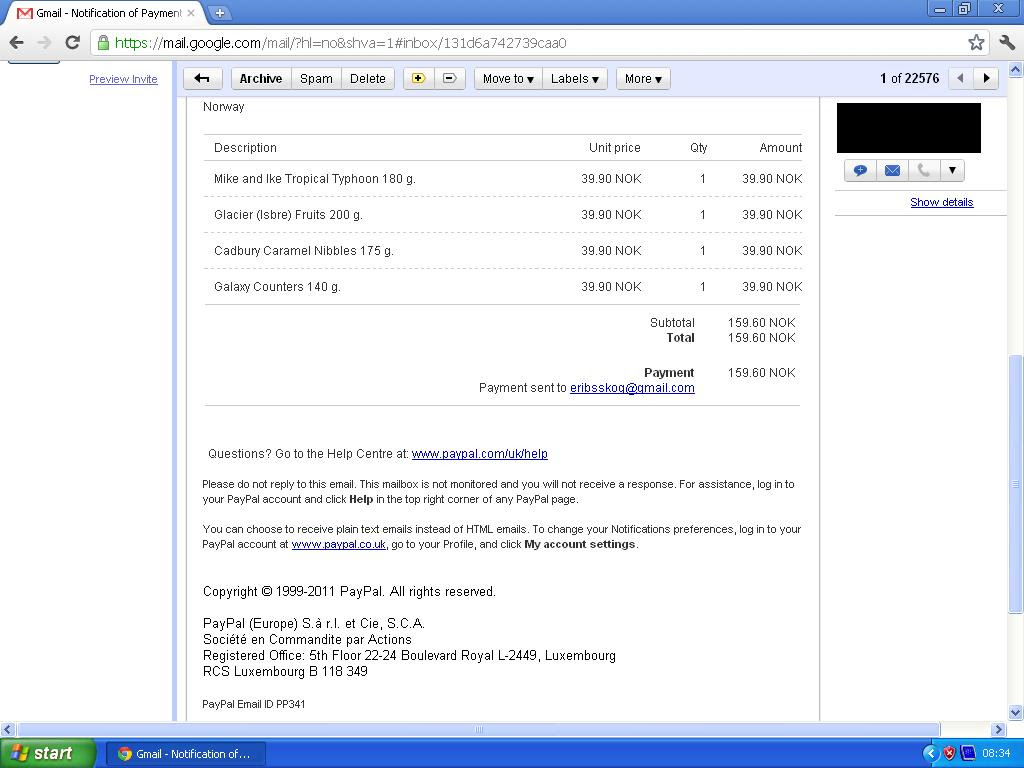The height and width of the screenshot is (768, 1024).
Task: Mark as important with the plus icon
Action: (419, 78)
